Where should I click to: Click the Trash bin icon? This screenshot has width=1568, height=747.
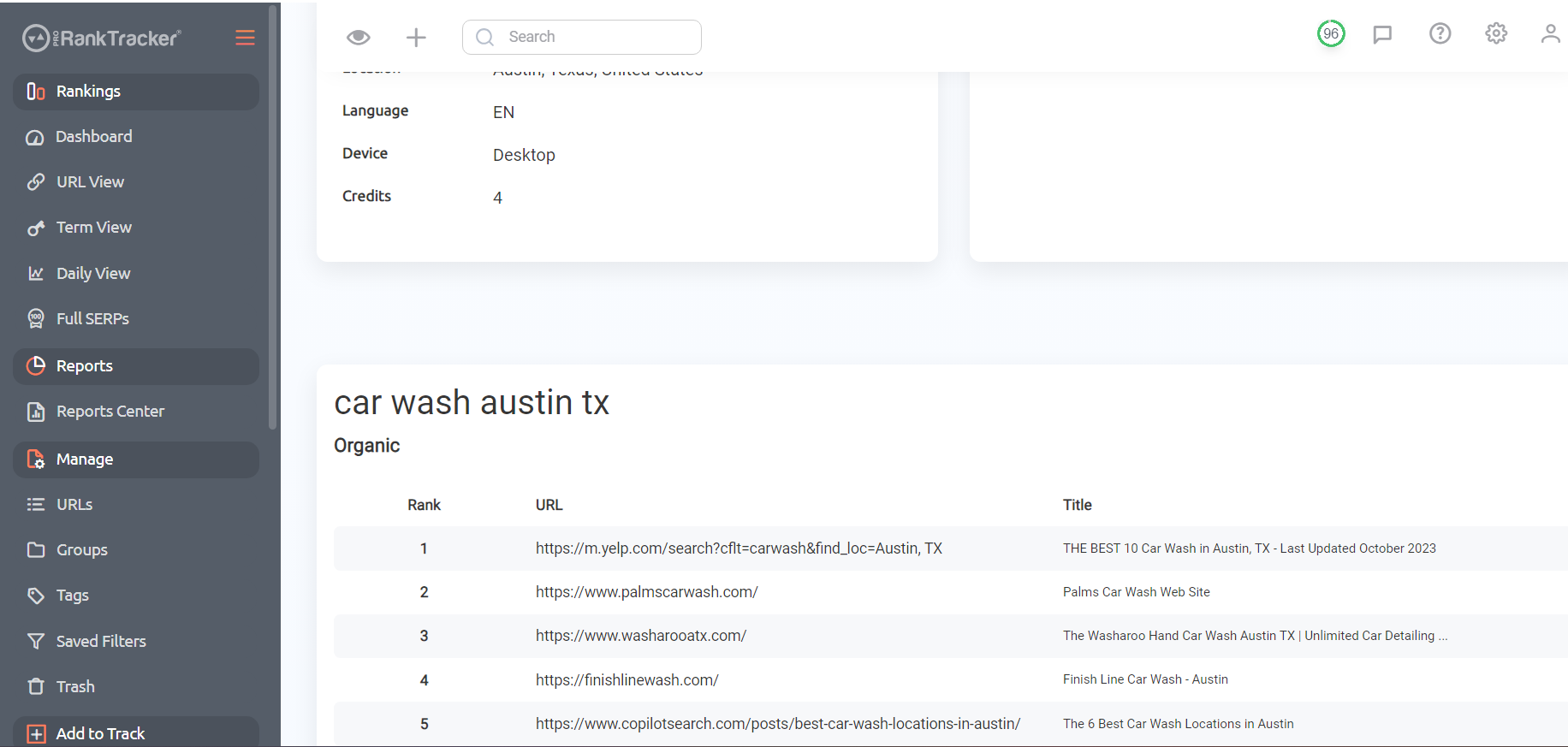pyautogui.click(x=36, y=687)
